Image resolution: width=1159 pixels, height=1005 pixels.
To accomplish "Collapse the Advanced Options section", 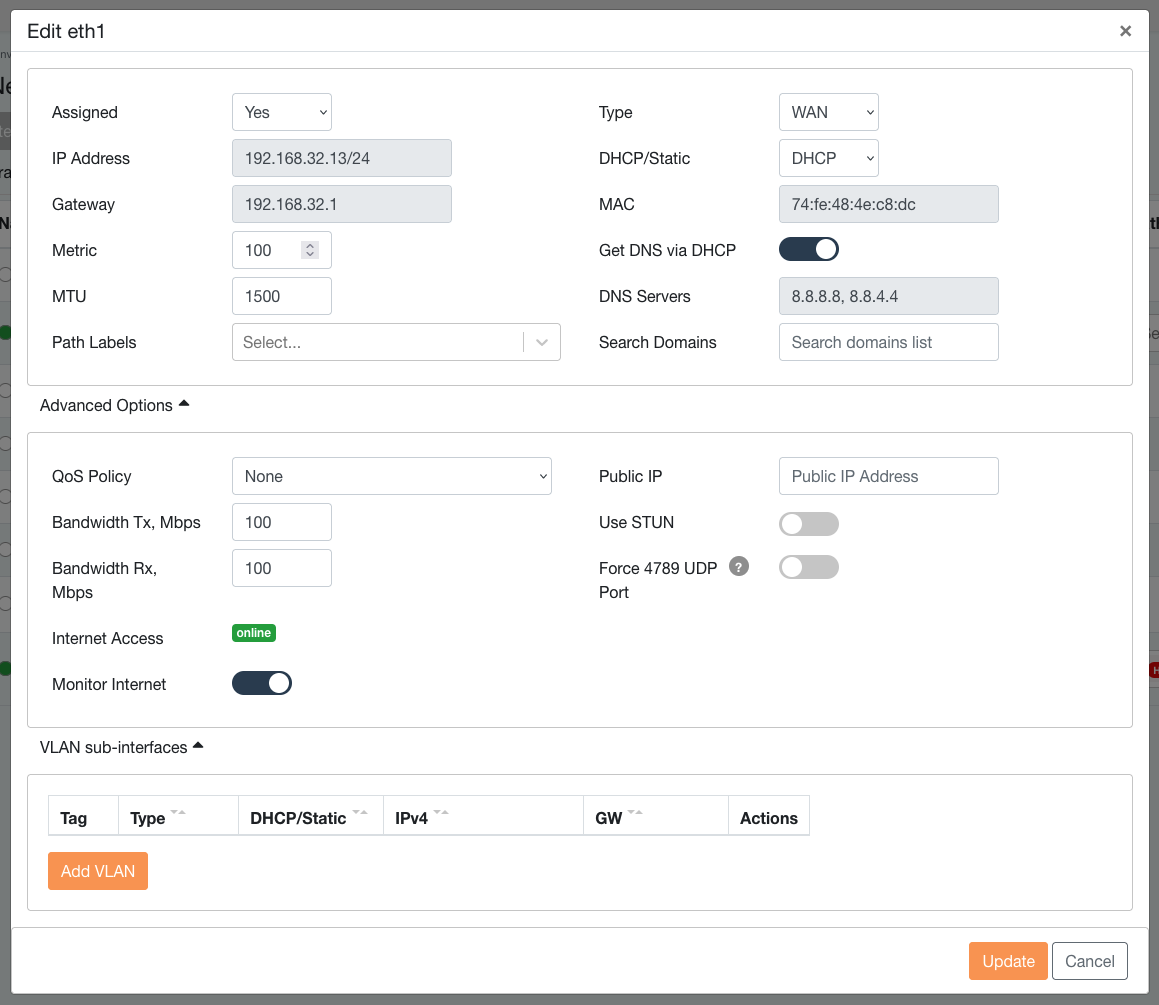I will tap(114, 405).
